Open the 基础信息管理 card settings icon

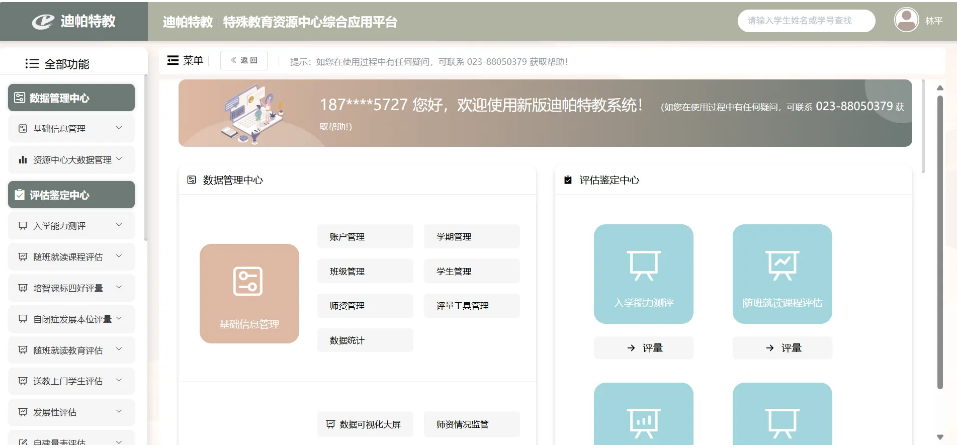(x=248, y=281)
